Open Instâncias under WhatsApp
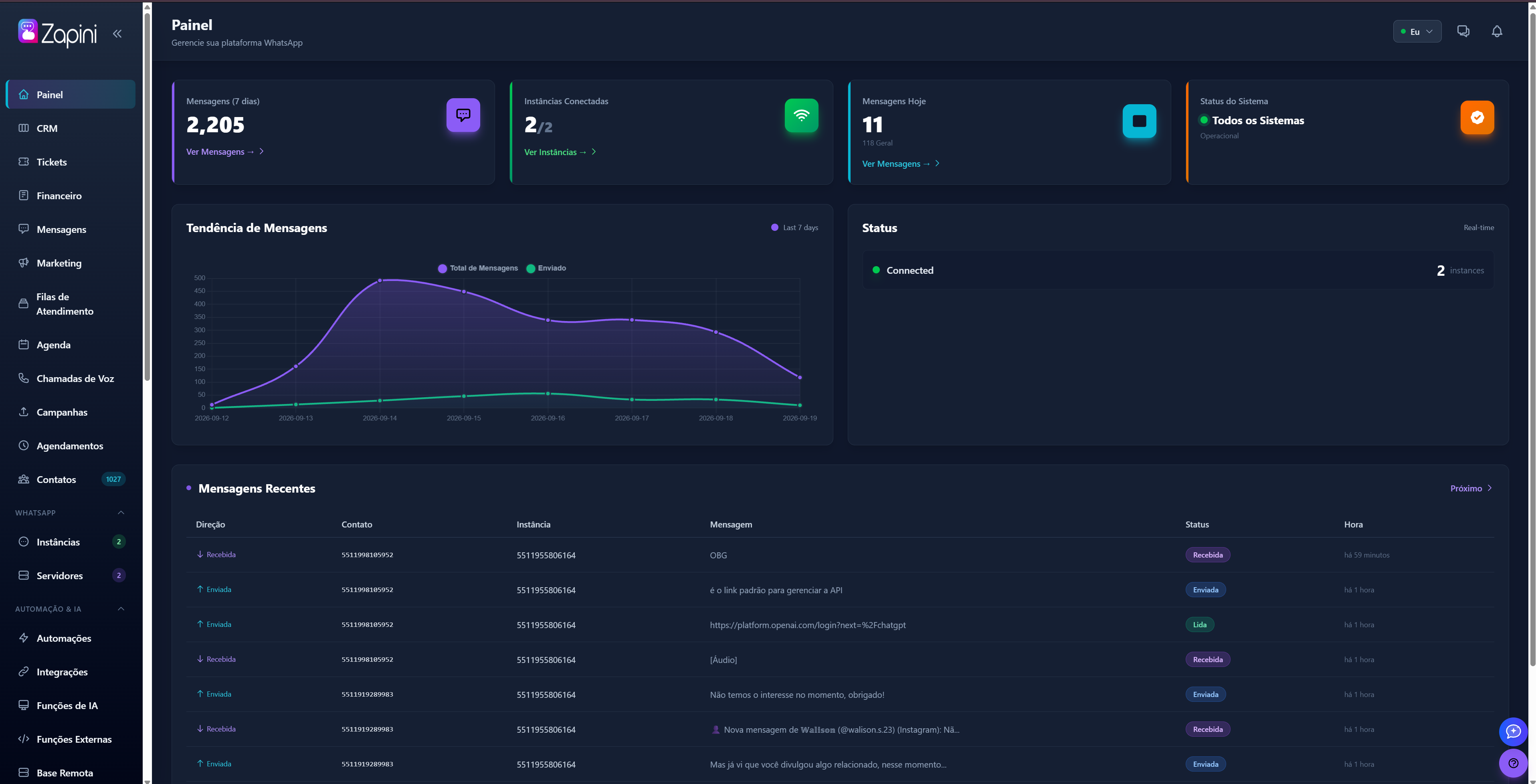Screen dimensions: 1536x784 click(x=71, y=542)
